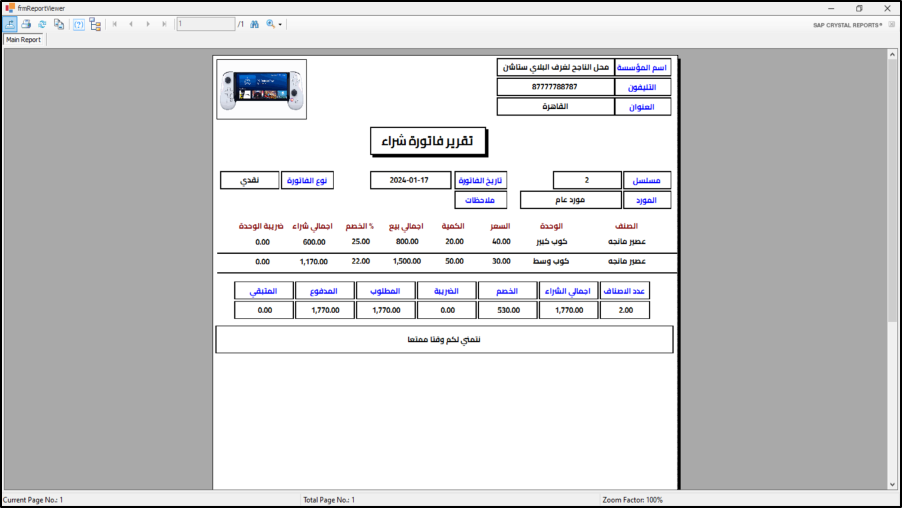Toggle the parameter panel button
Viewport: 902px width, 508px height.
click(x=79, y=24)
